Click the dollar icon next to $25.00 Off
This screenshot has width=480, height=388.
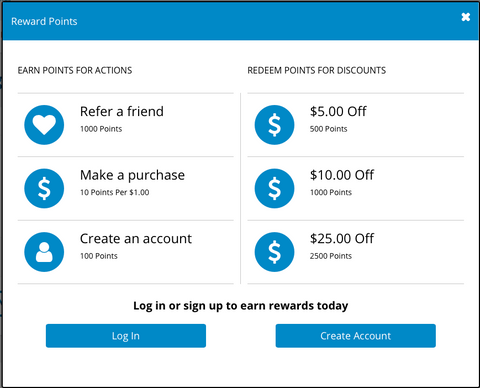[x=274, y=252]
